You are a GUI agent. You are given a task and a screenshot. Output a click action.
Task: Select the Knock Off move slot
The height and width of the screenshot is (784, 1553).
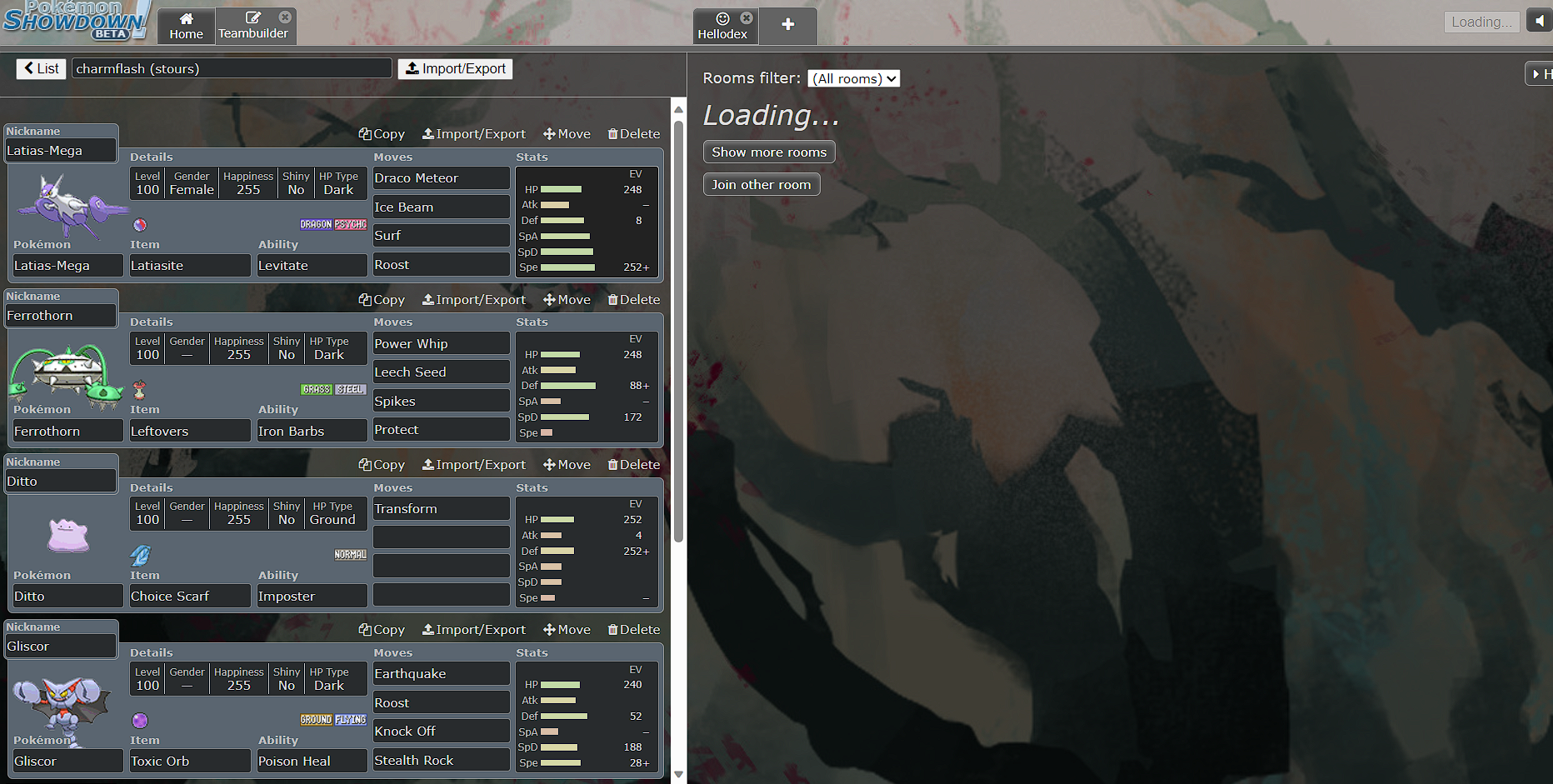(x=441, y=732)
